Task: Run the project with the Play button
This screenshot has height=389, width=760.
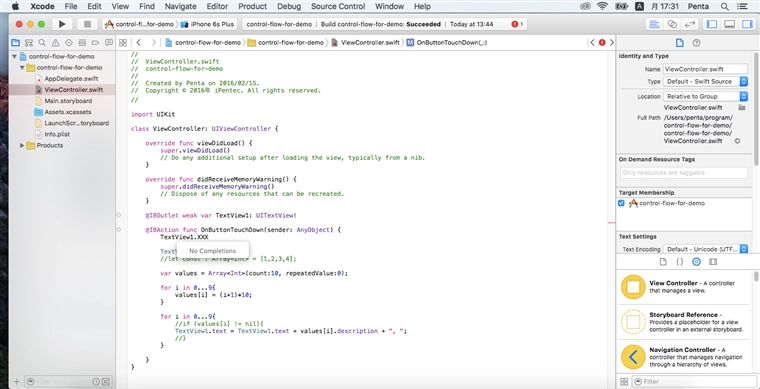Action: click(x=62, y=24)
